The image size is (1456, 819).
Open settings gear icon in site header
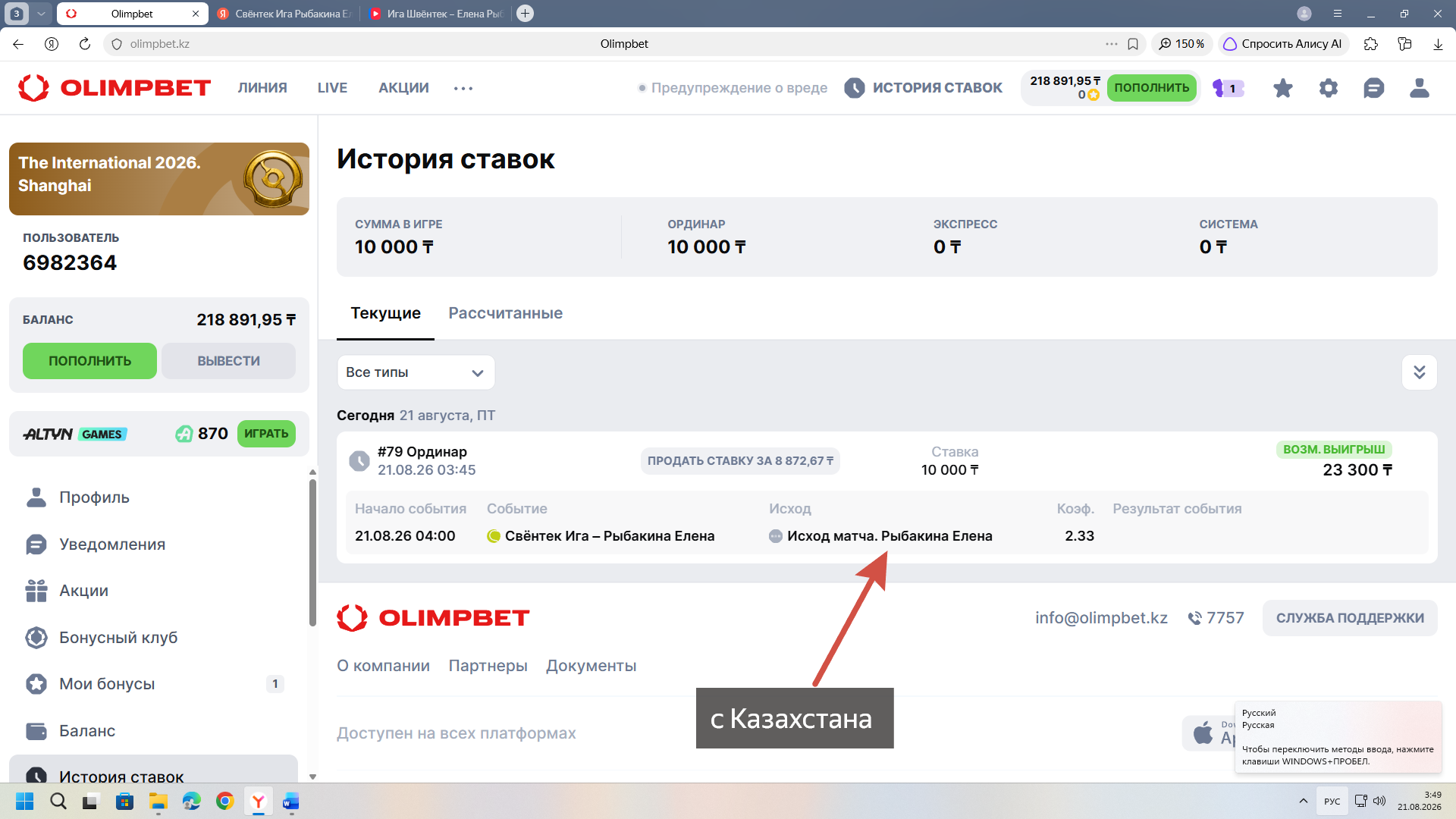[x=1328, y=88]
